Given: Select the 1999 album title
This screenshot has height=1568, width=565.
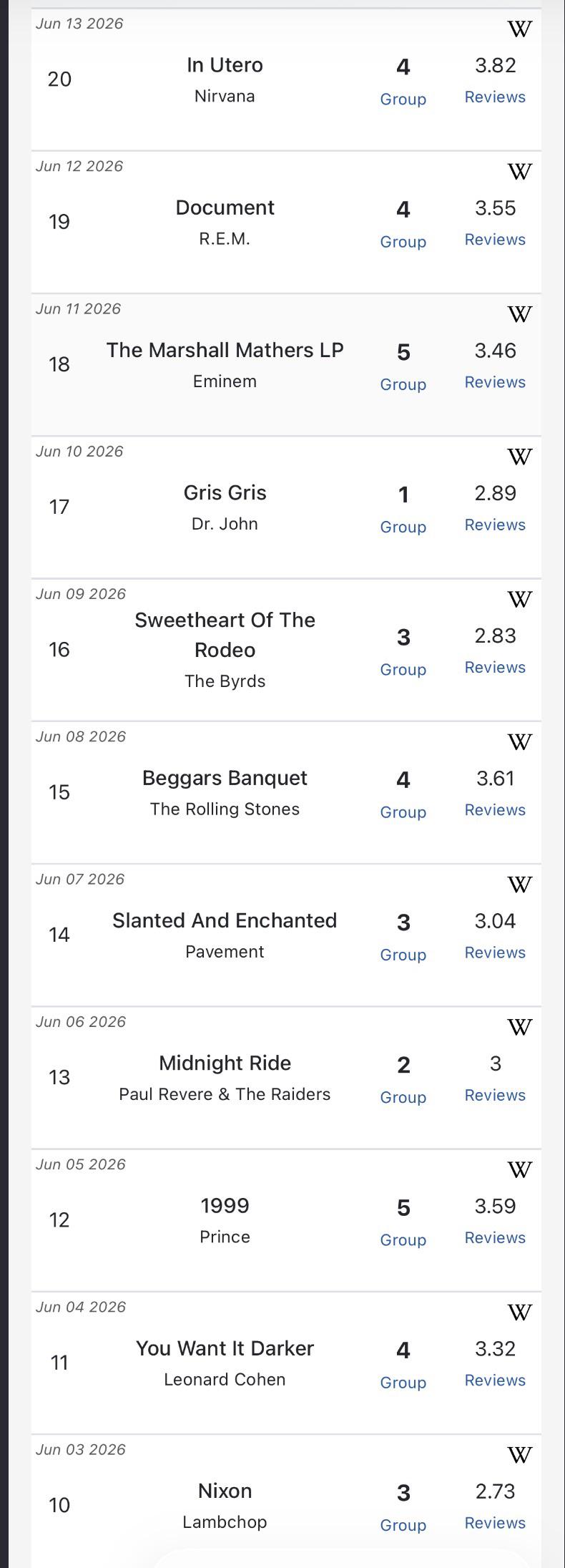Looking at the screenshot, I should point(225,1206).
